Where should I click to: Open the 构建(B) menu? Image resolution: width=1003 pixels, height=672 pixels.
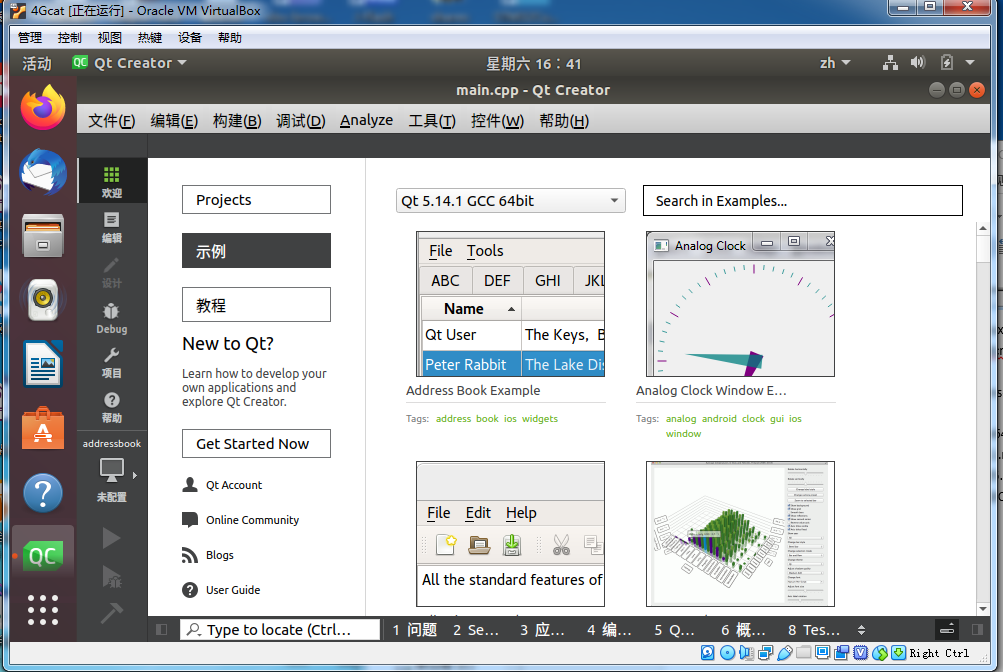click(x=237, y=121)
